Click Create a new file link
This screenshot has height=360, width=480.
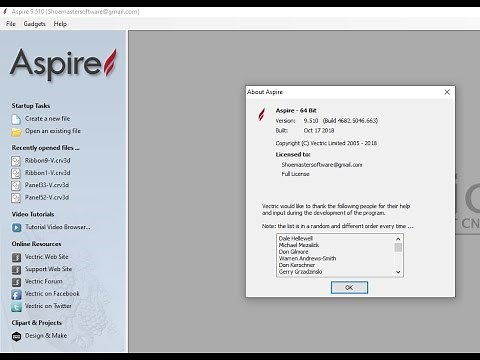(x=47, y=119)
